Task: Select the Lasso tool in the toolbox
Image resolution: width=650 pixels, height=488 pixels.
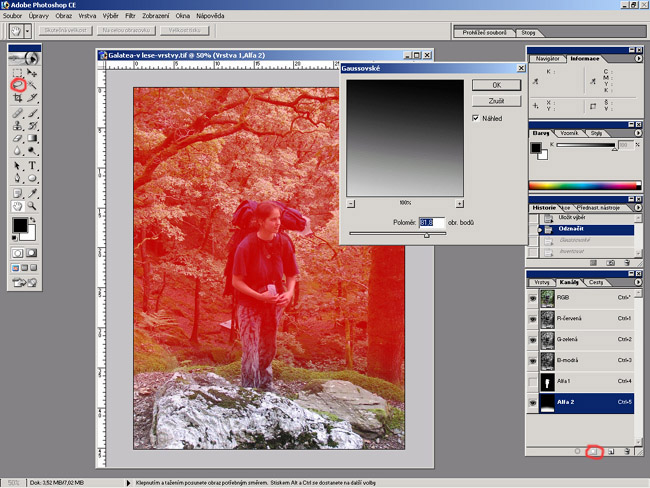Action: click(17, 86)
